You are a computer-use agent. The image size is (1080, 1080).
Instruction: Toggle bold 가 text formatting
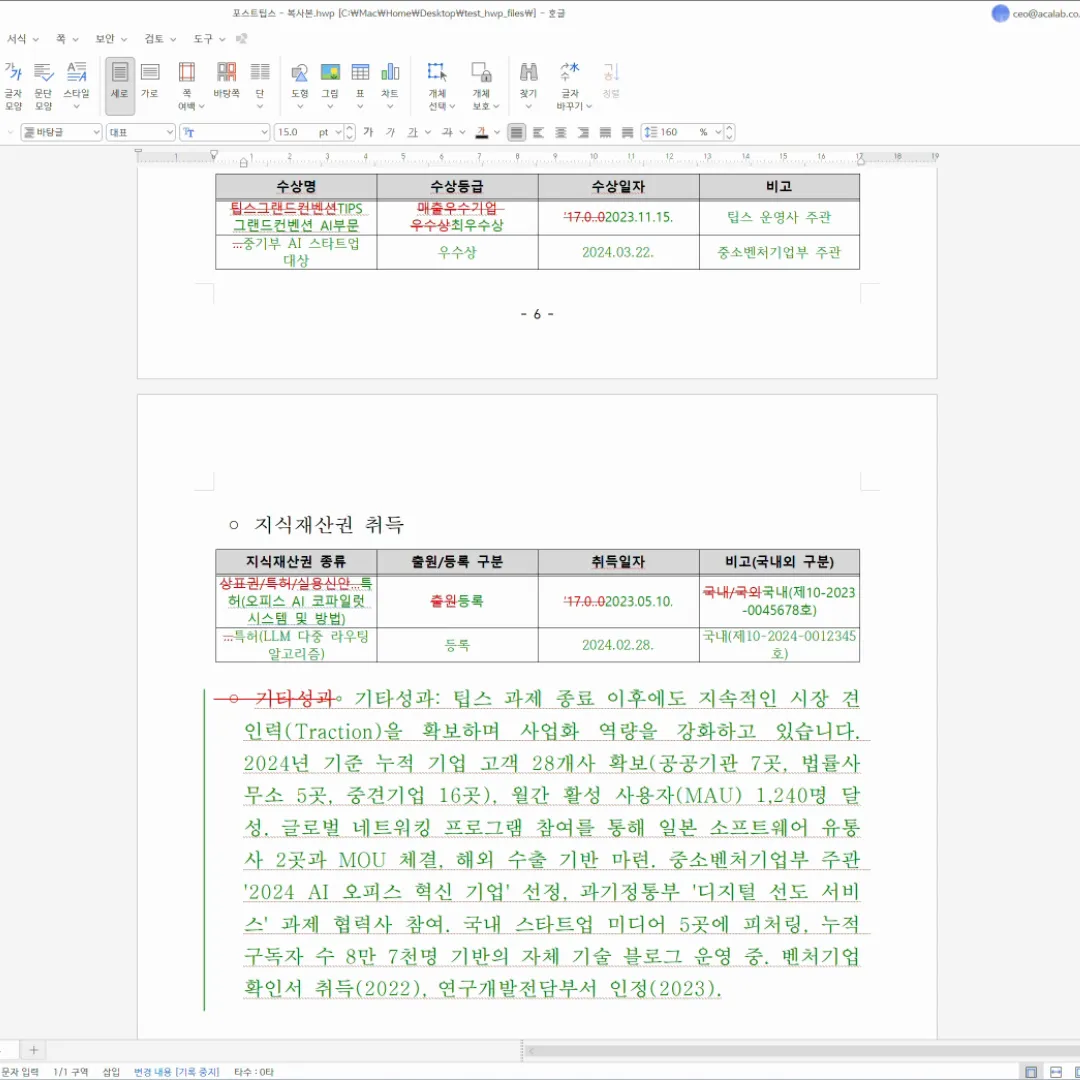[368, 132]
